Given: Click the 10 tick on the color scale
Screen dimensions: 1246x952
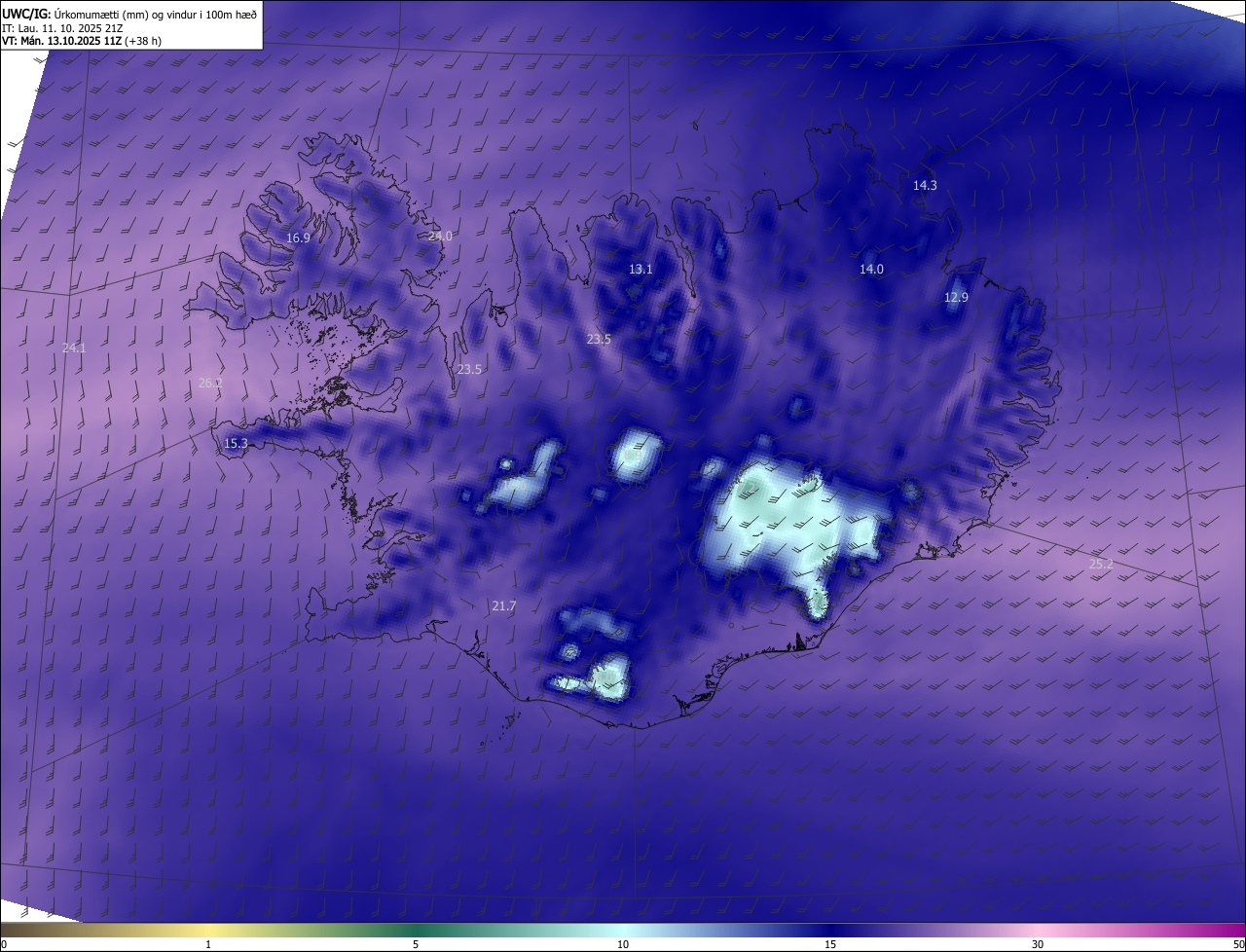Looking at the screenshot, I should (623, 945).
